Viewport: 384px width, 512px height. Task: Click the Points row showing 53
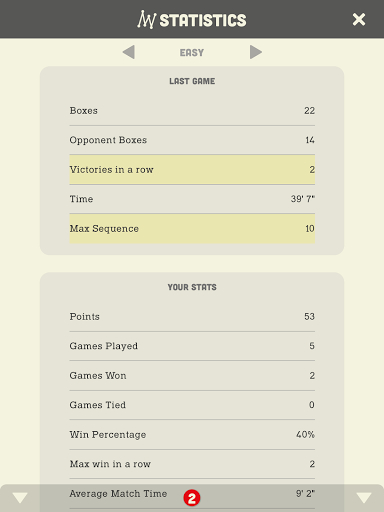(x=192, y=317)
